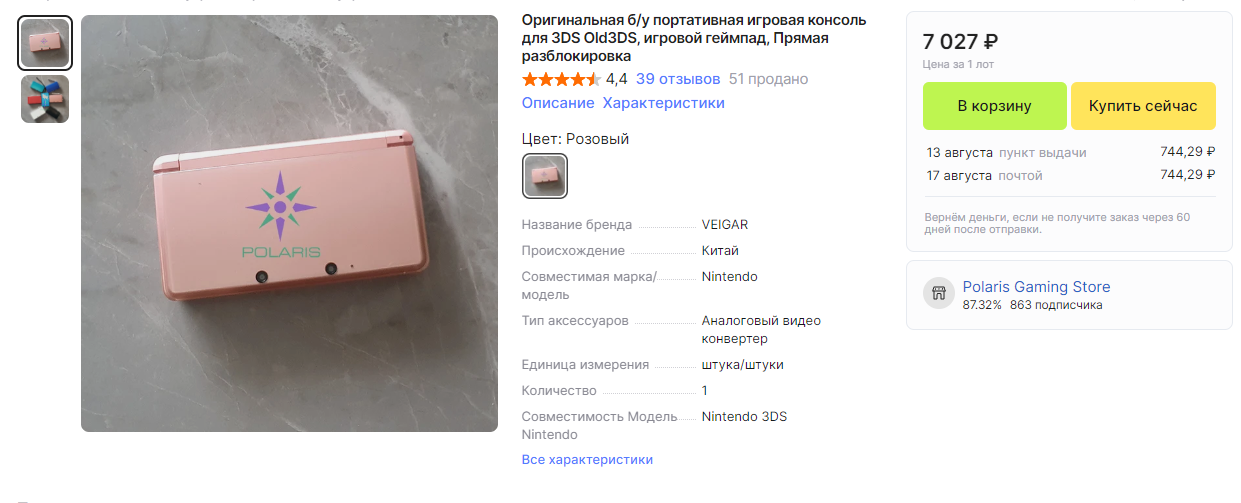Click the main pink 3DS product image

[x=289, y=223]
